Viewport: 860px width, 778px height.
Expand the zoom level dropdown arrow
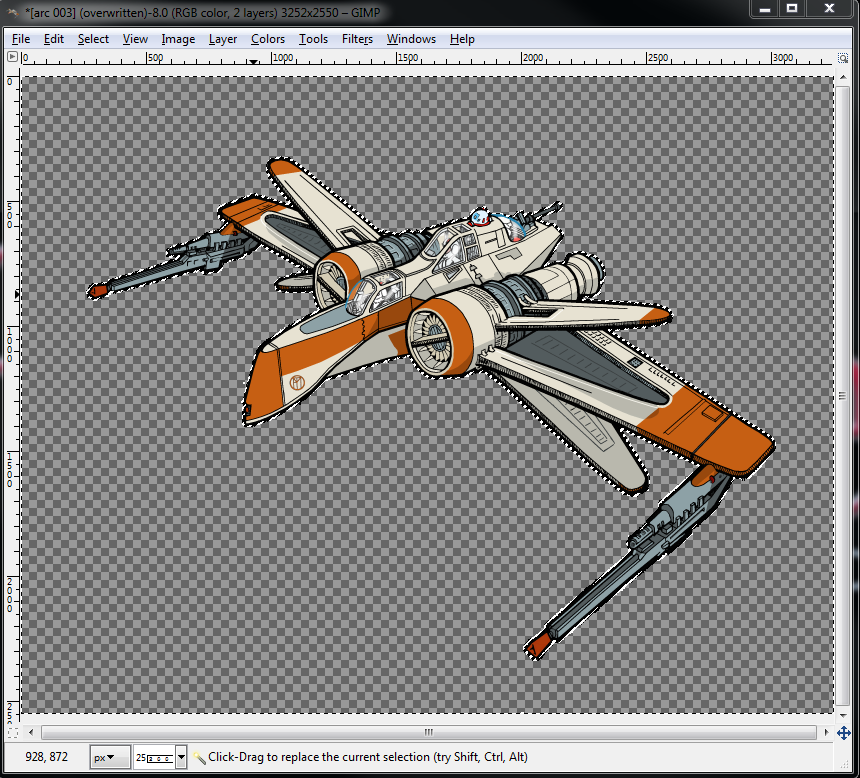pos(182,757)
